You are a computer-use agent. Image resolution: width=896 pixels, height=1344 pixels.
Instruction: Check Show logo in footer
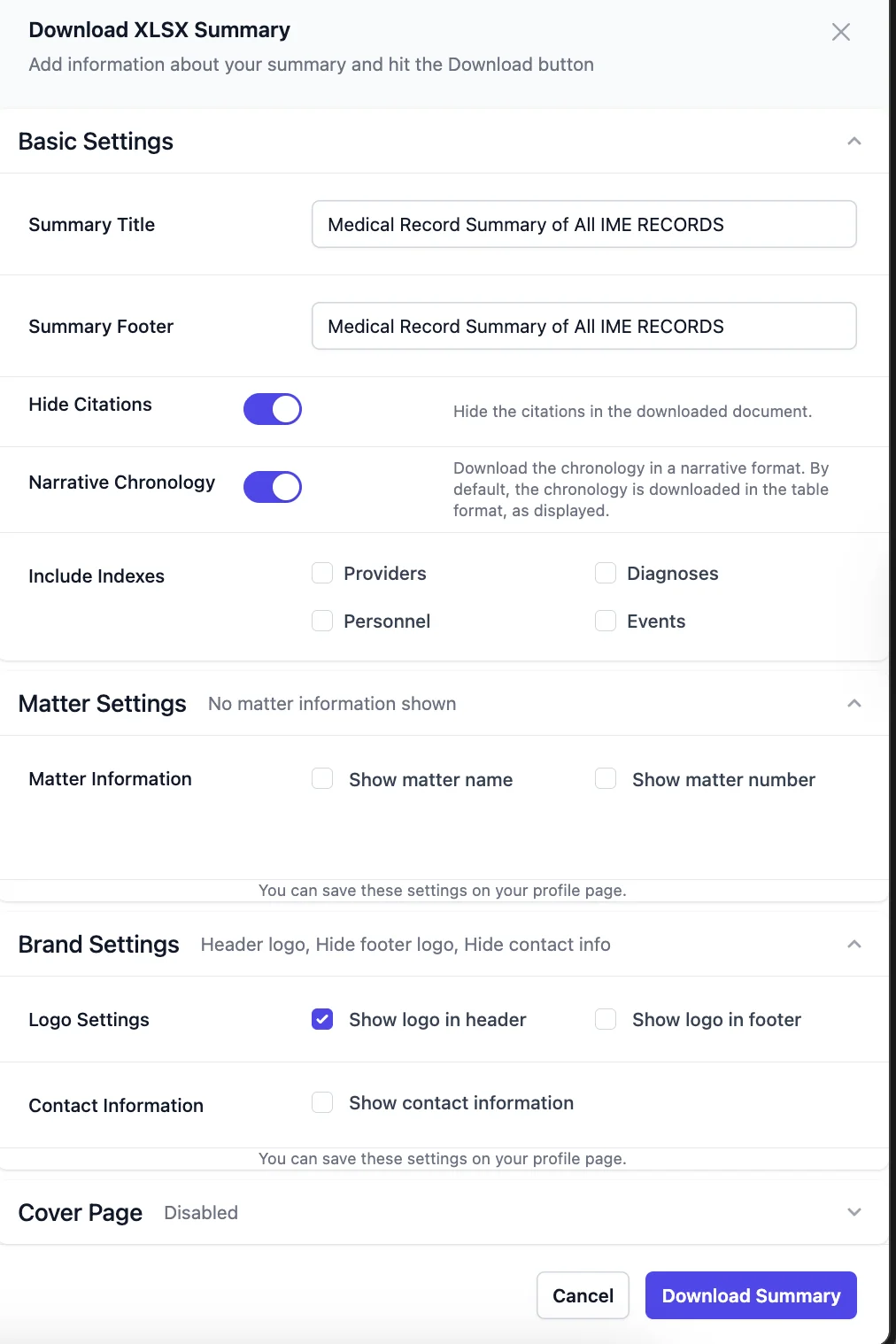(x=606, y=1020)
